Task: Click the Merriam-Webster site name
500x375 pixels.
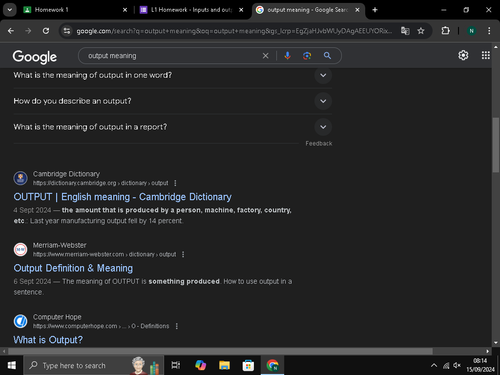Action: pyautogui.click(x=59, y=245)
